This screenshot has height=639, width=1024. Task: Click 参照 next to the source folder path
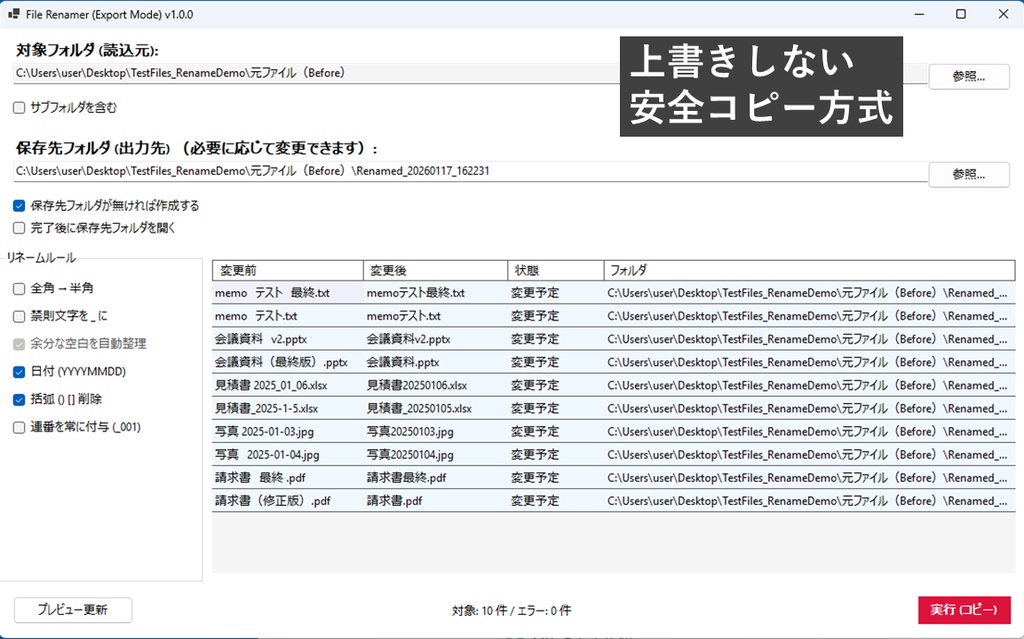coord(969,76)
